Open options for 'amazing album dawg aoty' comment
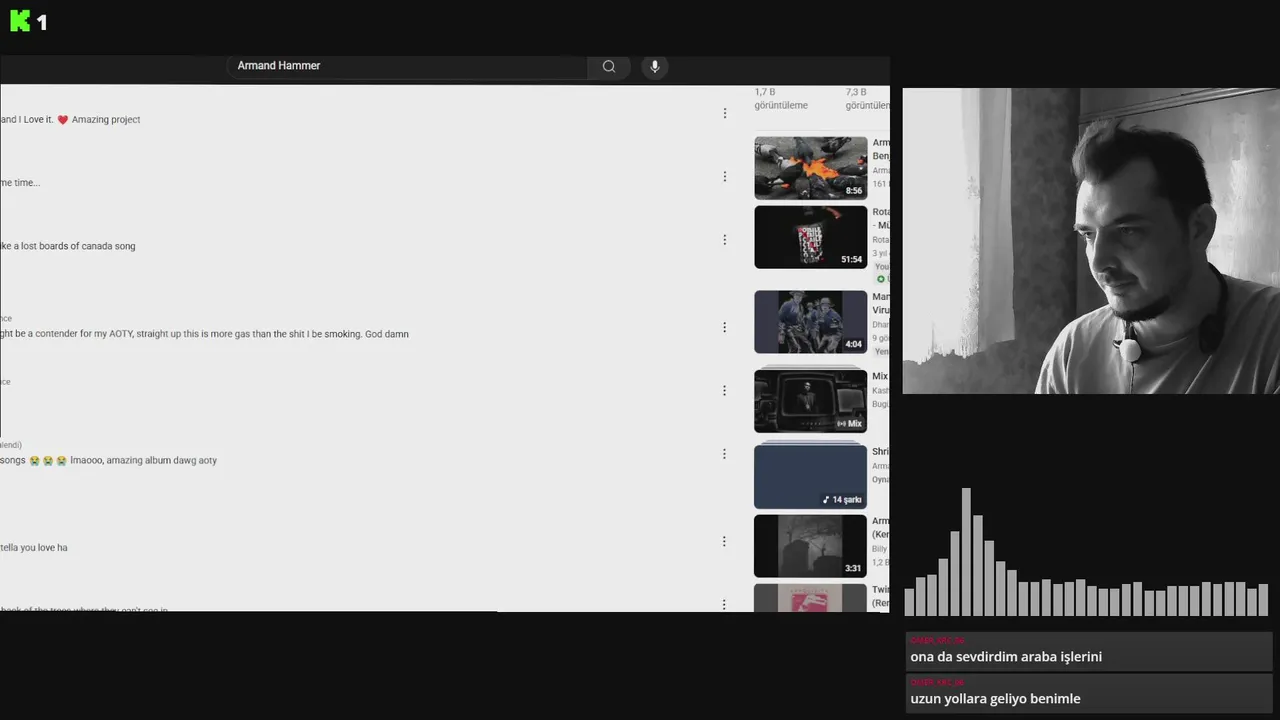 point(725,454)
